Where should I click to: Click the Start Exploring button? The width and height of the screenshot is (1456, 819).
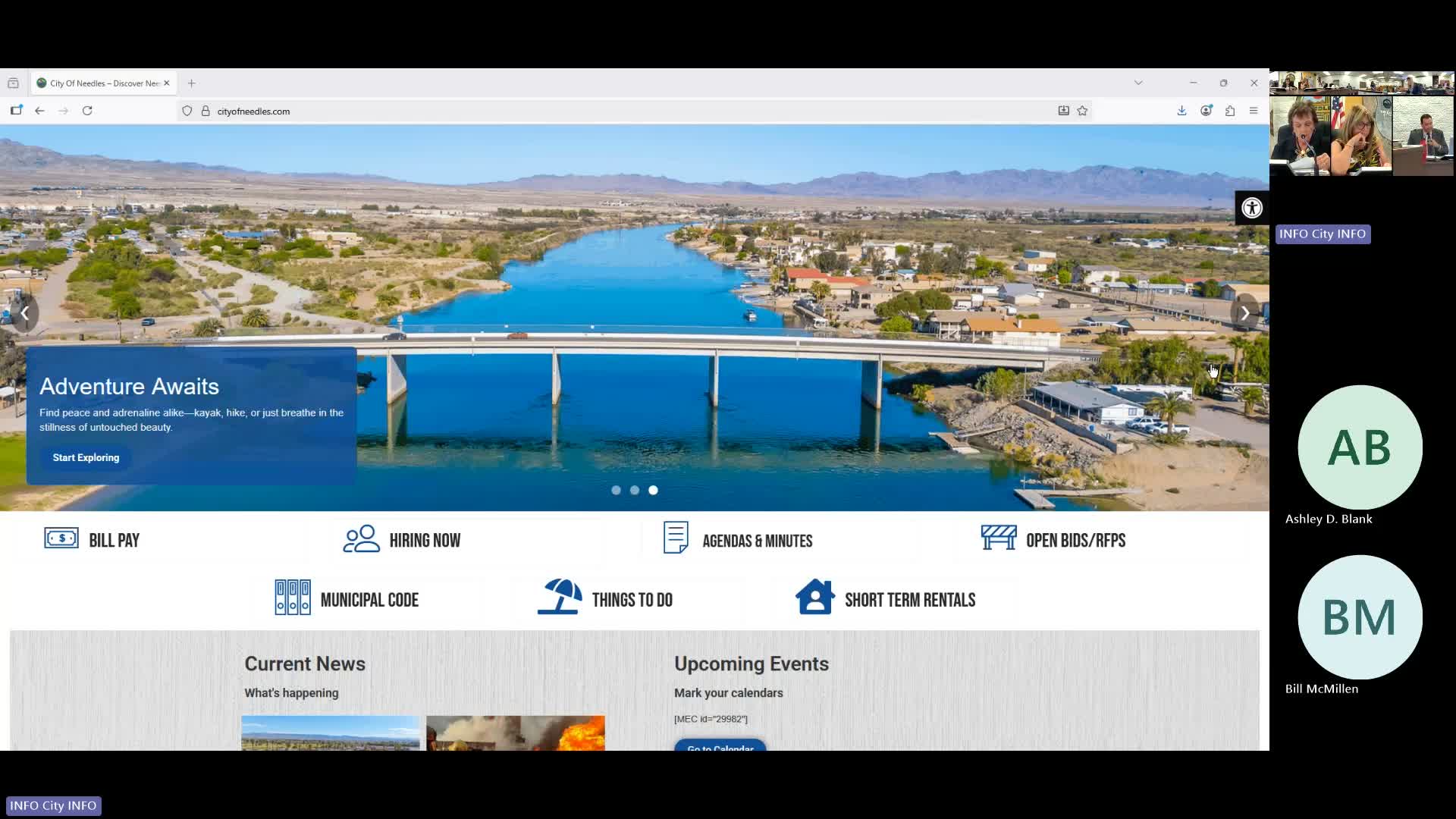(86, 458)
